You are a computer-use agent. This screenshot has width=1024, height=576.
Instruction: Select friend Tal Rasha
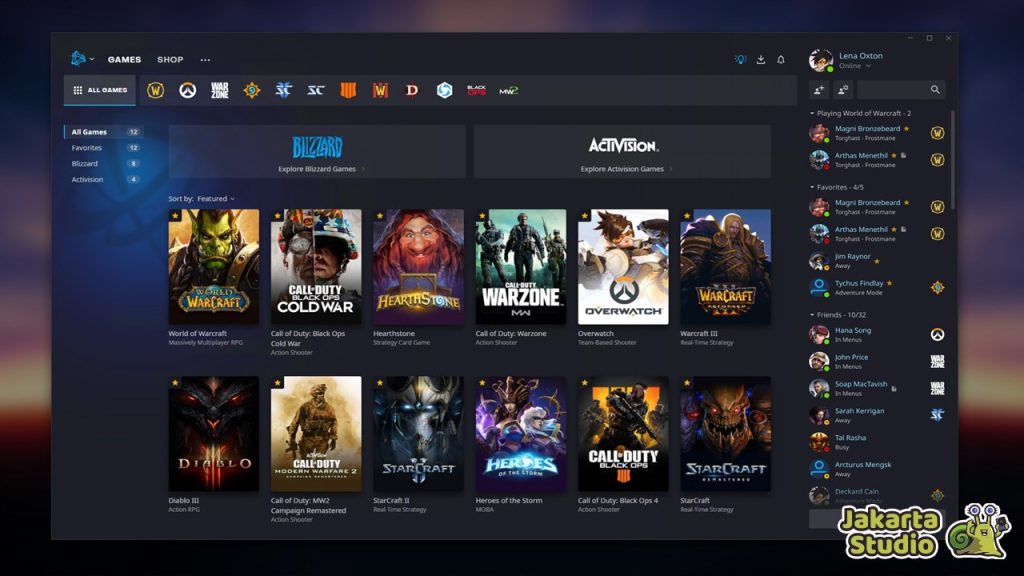(877, 442)
